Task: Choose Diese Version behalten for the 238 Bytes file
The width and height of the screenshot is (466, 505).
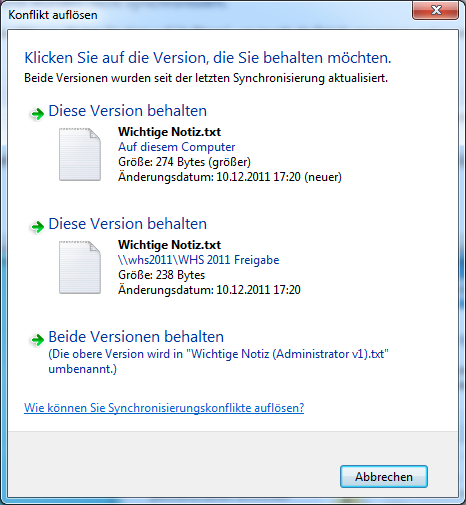Action: tap(128, 224)
